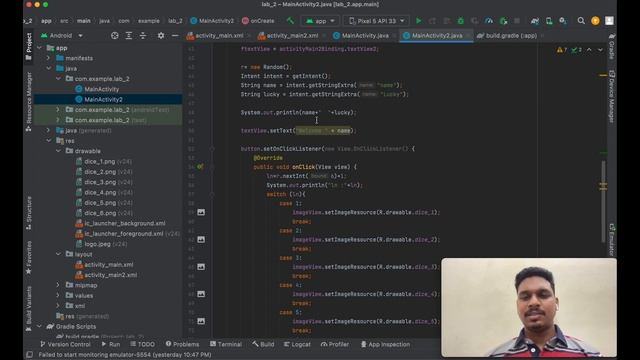Expand com.example.lab_2 (androidTest) package

click(58, 110)
